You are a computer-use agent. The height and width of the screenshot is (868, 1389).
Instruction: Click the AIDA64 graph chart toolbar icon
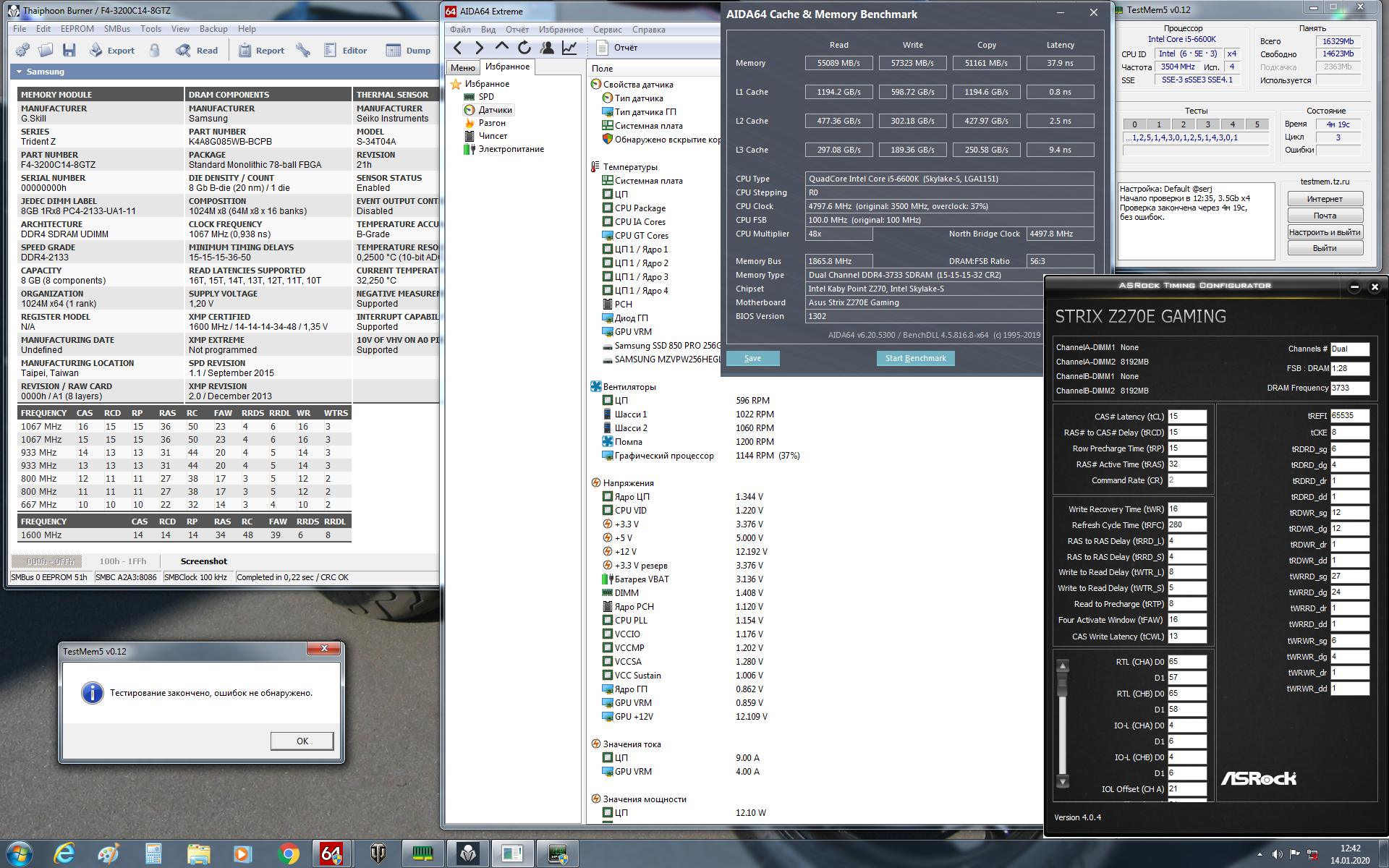pyautogui.click(x=570, y=48)
